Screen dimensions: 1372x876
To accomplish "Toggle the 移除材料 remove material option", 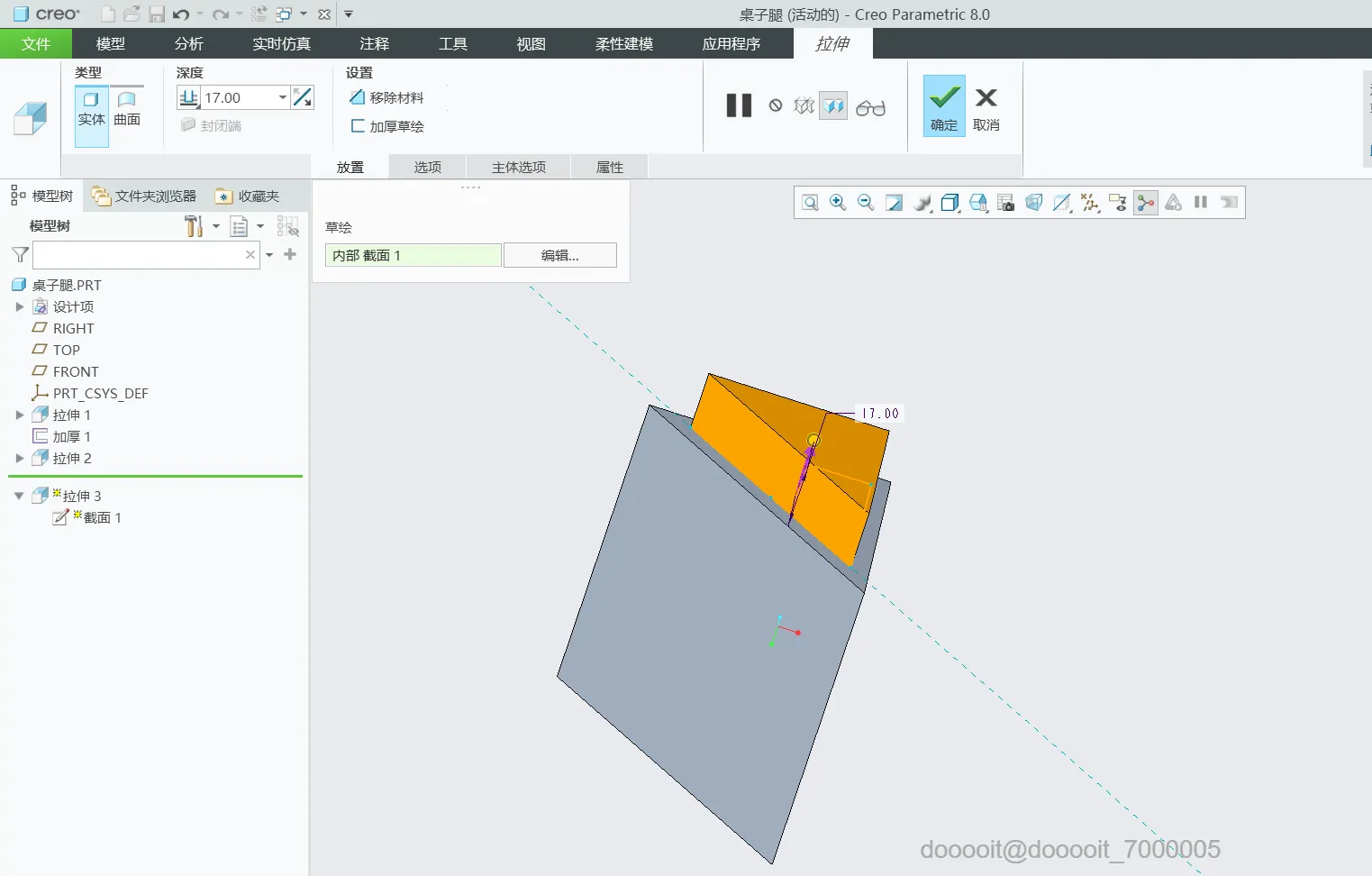I will point(386,97).
